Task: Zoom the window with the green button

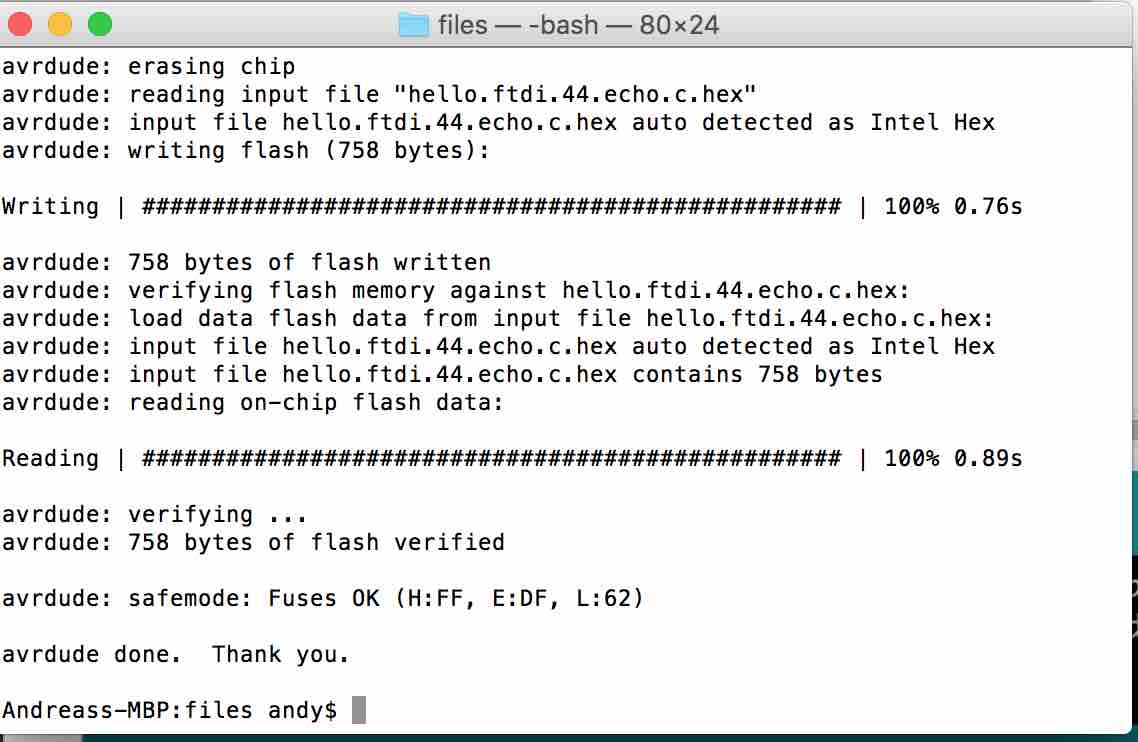Action: pos(100,25)
